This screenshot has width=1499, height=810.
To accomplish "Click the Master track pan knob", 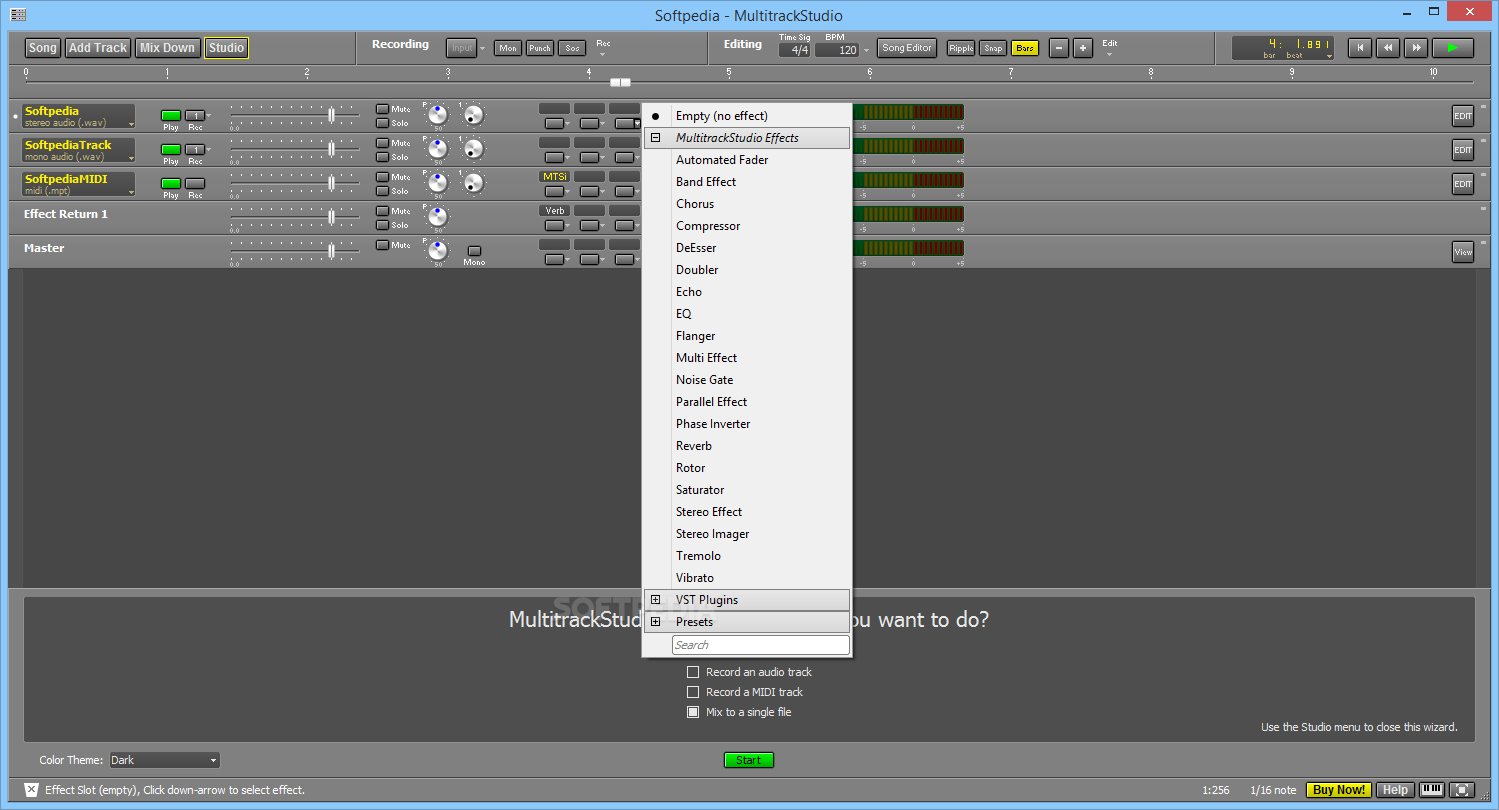I will pyautogui.click(x=438, y=251).
